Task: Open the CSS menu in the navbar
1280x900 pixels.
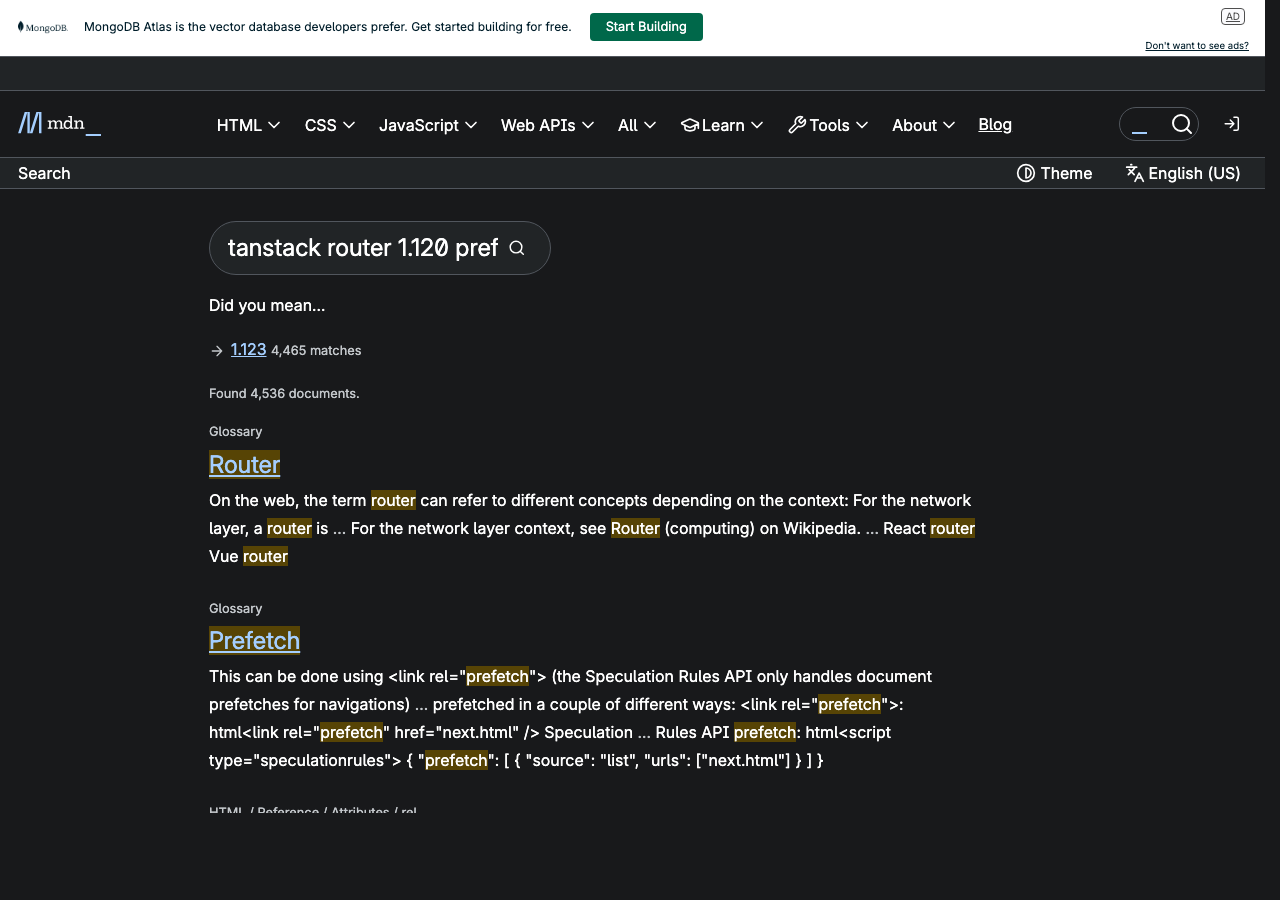Action: click(329, 125)
